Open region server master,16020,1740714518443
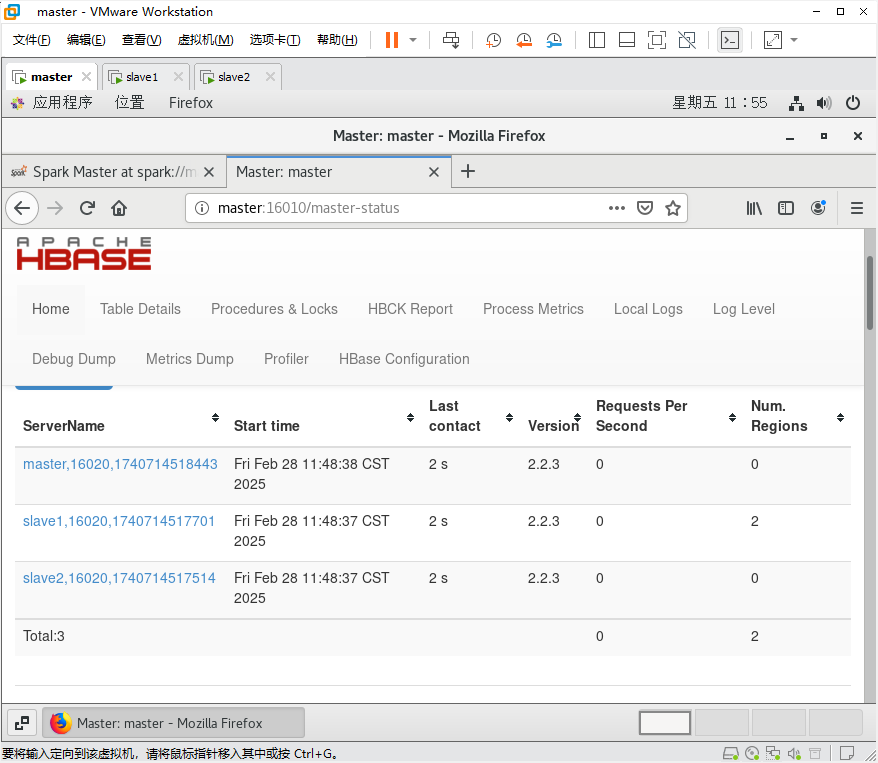This screenshot has height=763, width=878. [x=120, y=464]
